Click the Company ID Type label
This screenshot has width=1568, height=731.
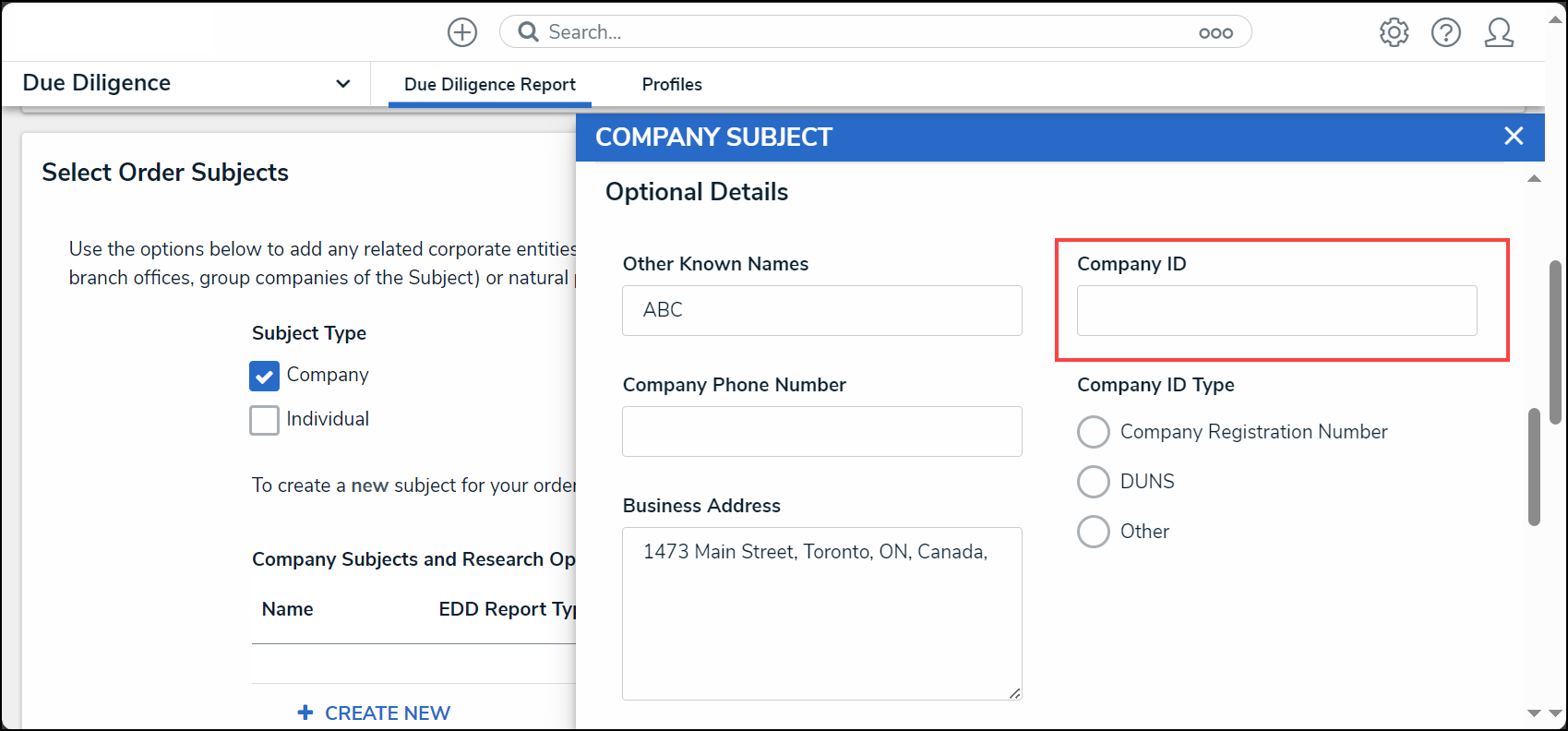1155,385
